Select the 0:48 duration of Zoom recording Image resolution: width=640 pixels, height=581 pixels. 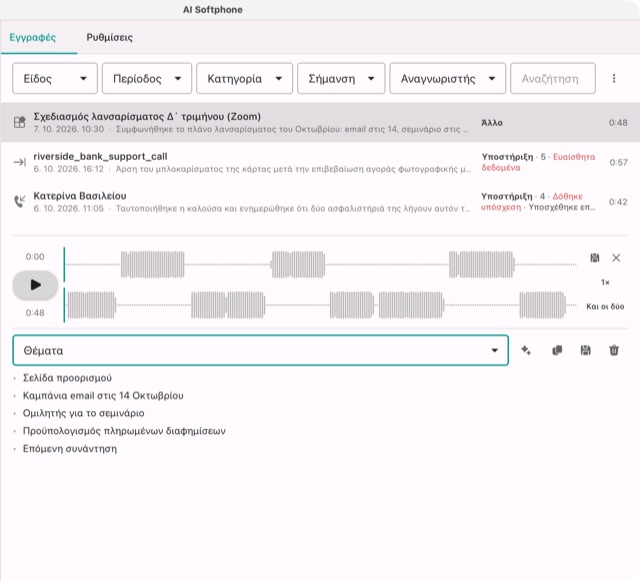618,122
